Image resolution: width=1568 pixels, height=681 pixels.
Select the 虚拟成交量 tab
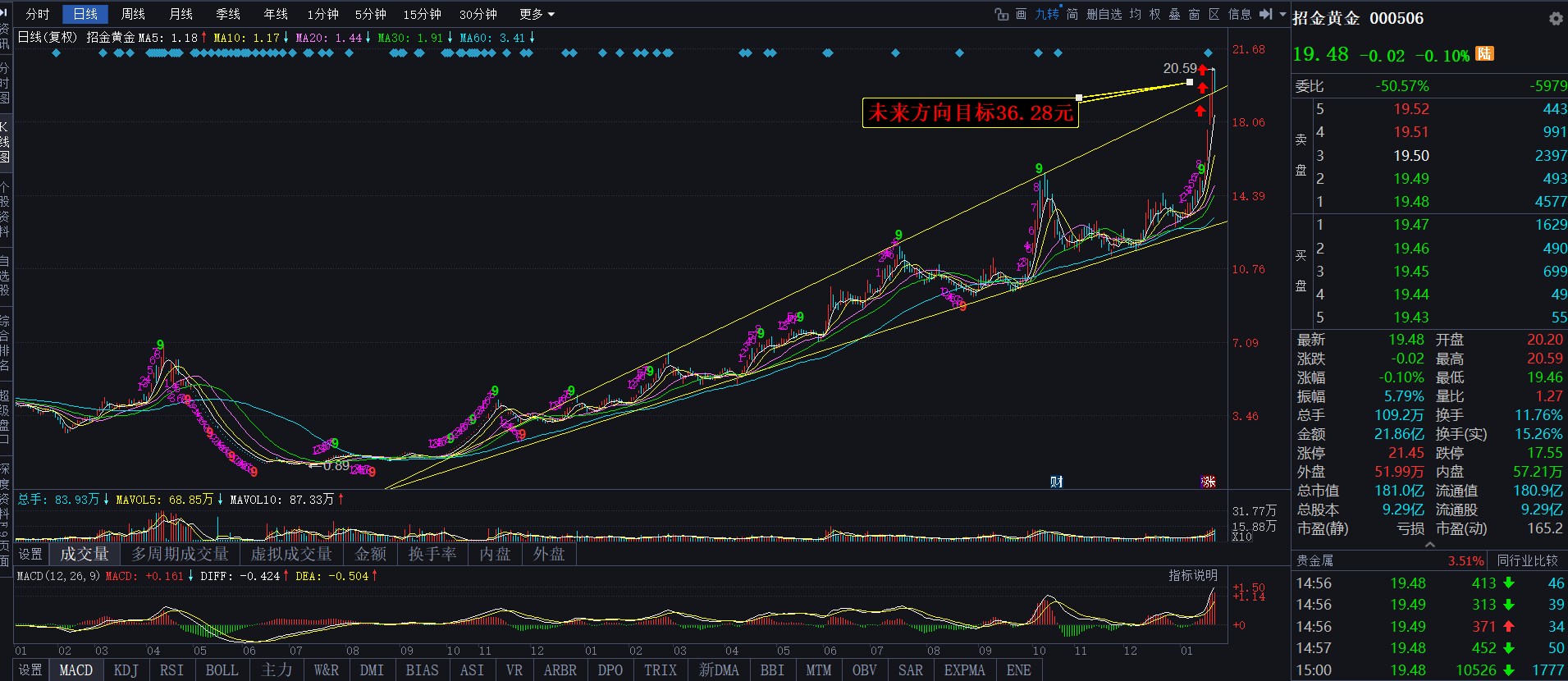tap(291, 555)
